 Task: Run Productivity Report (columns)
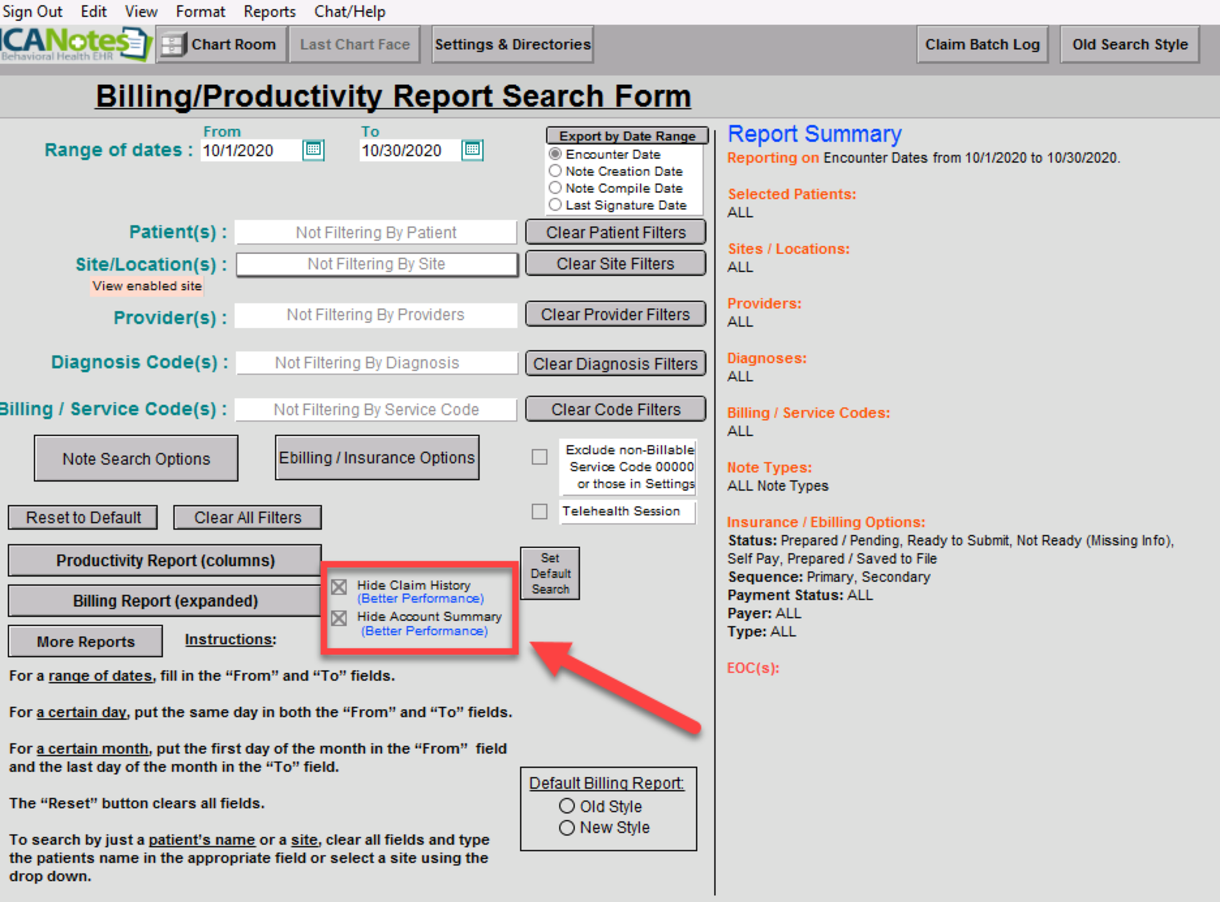point(165,560)
